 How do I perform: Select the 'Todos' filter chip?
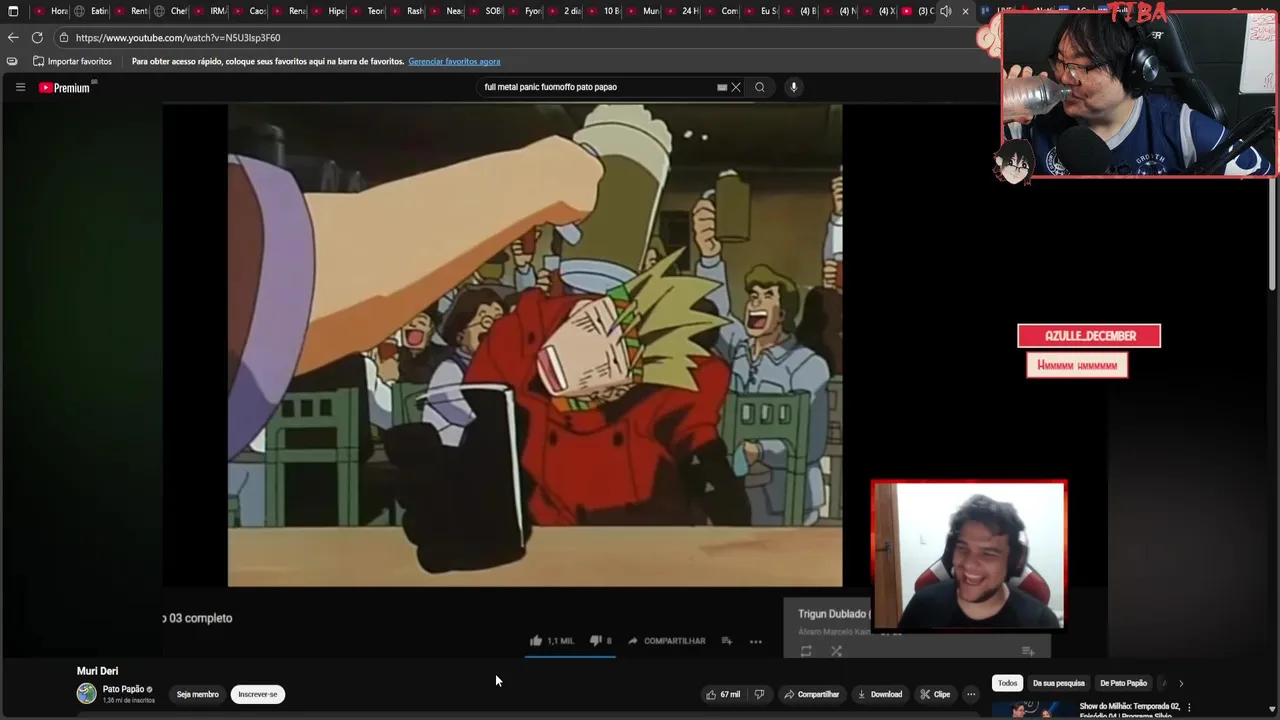pyautogui.click(x=1007, y=683)
